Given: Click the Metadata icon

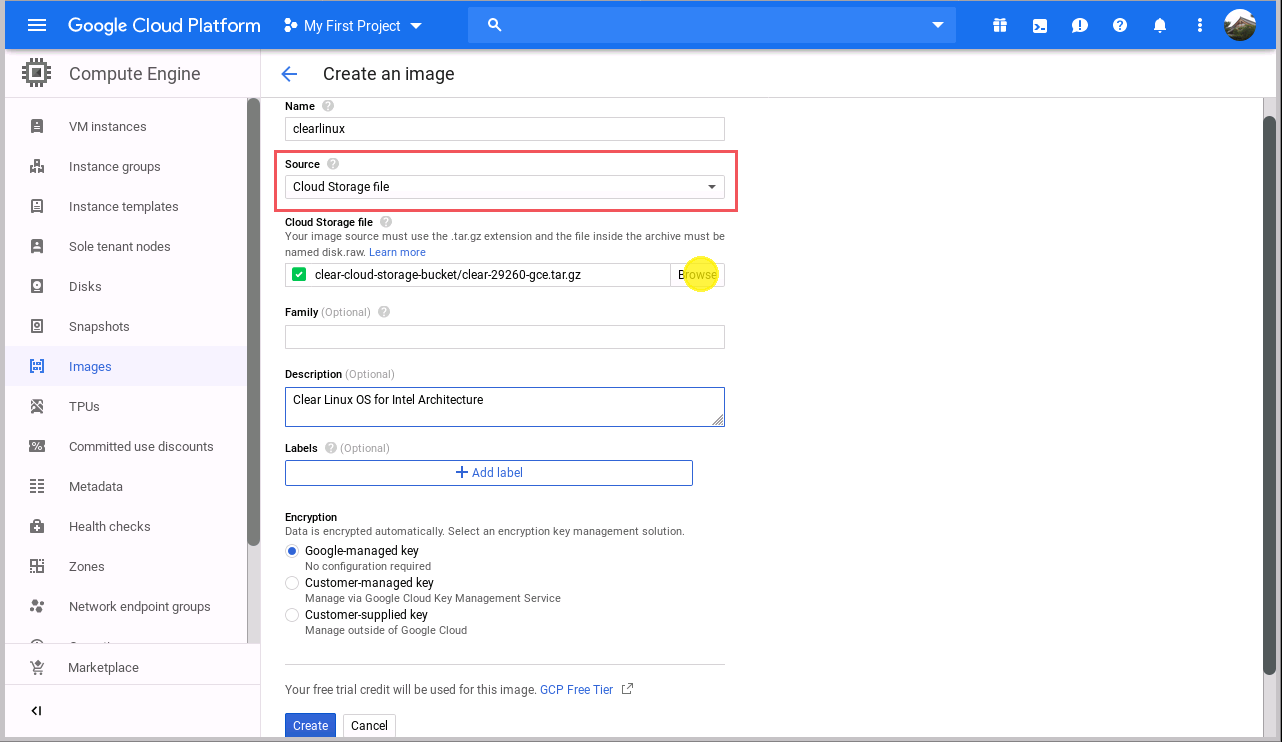Looking at the screenshot, I should coord(37,486).
